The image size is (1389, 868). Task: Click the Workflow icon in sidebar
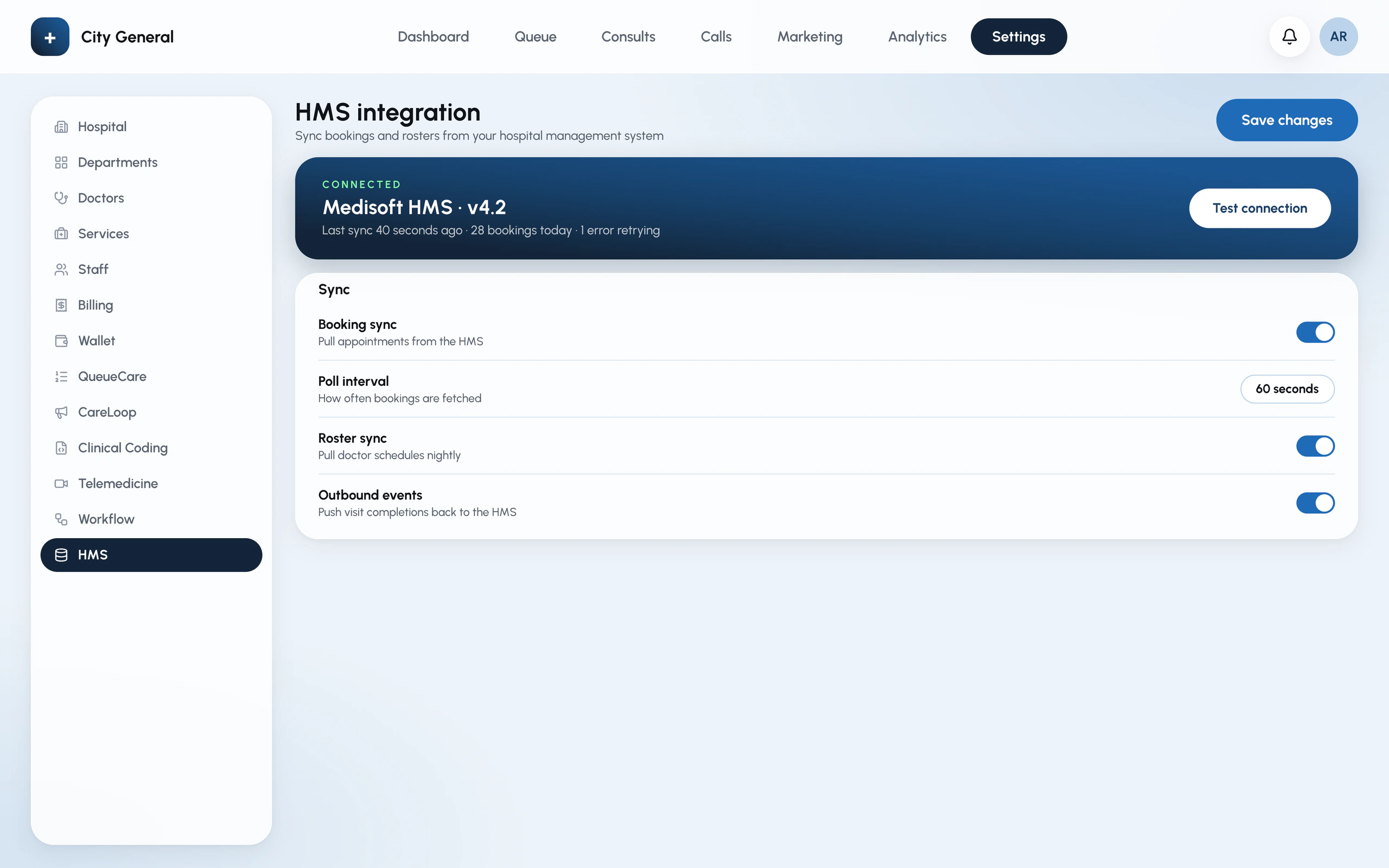pos(61,519)
